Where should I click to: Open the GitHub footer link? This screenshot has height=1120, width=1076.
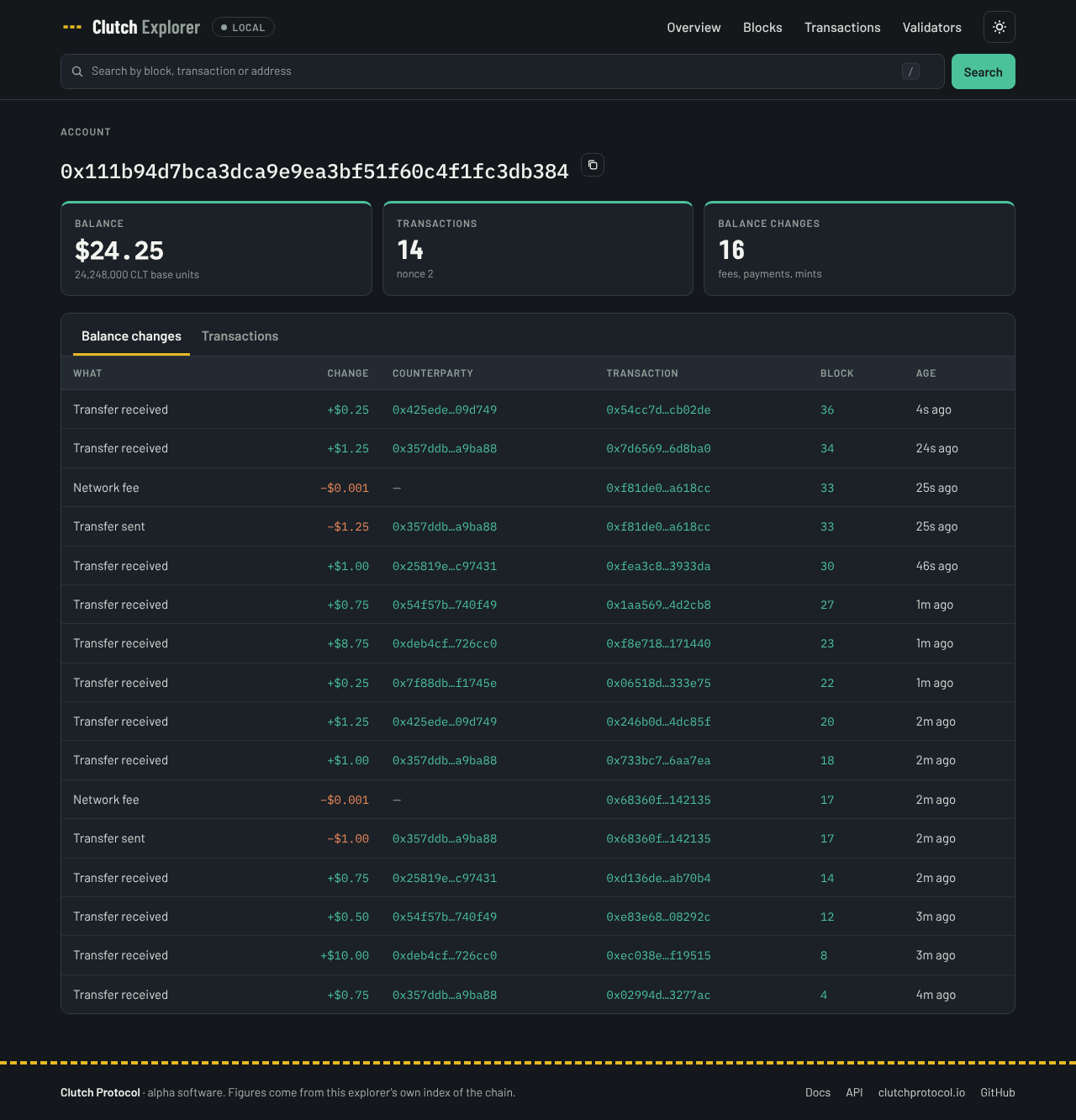998,1092
